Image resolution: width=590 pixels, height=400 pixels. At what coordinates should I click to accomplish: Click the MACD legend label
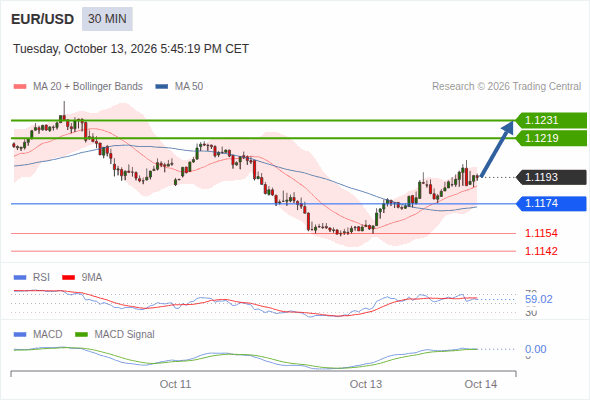[x=47, y=334]
